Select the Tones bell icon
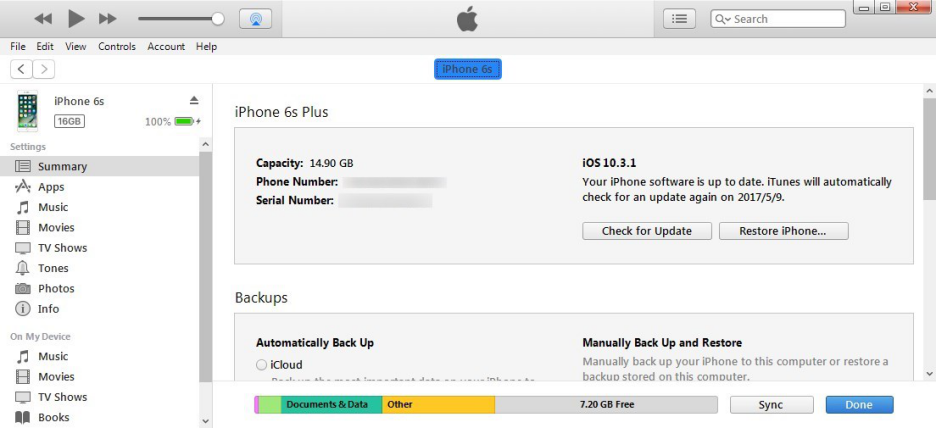The width and height of the screenshot is (936, 428). tap(23, 268)
